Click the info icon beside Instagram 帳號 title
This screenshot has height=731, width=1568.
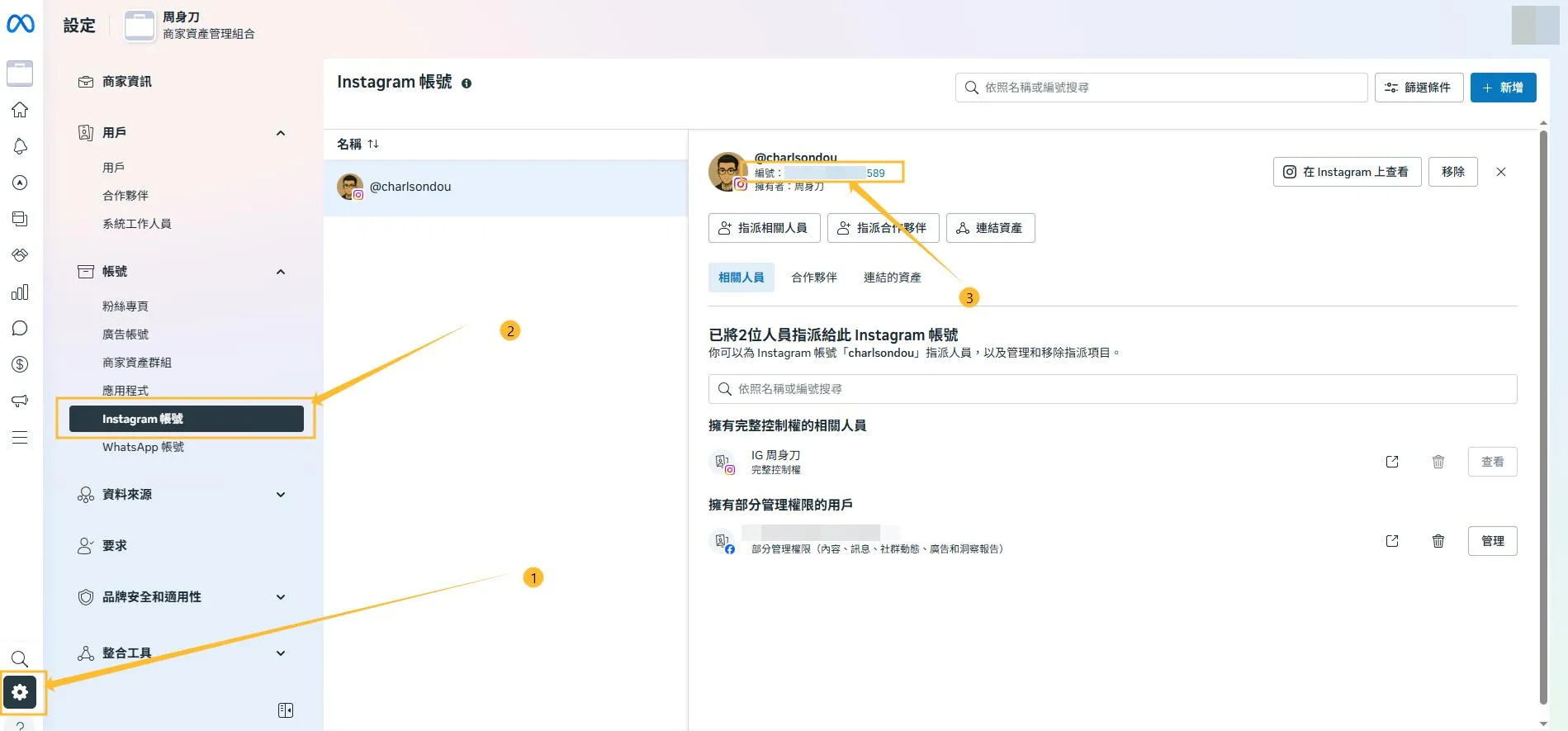[467, 83]
